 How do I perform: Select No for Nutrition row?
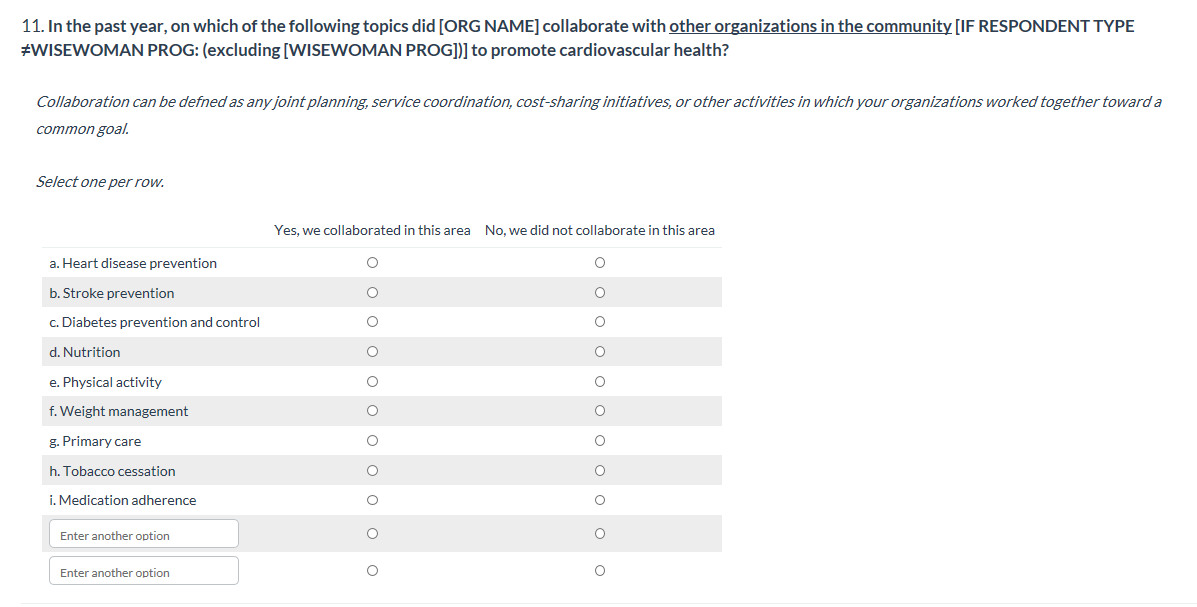599,352
